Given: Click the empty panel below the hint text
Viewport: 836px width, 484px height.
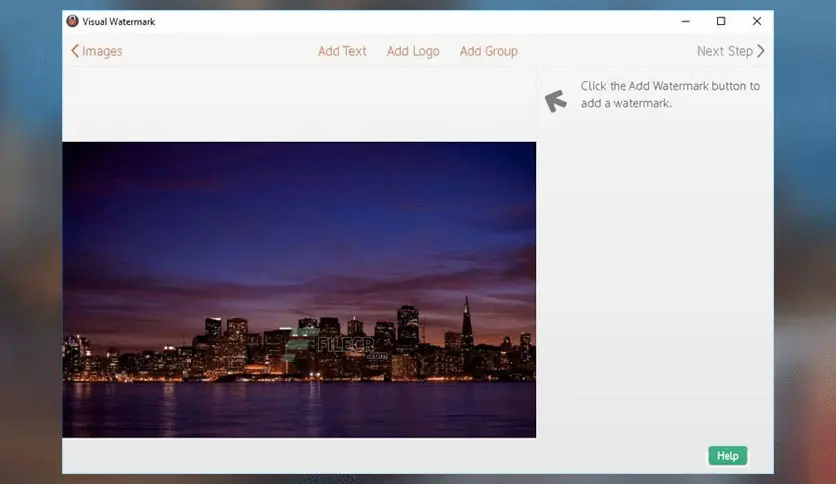Looking at the screenshot, I should 656,277.
